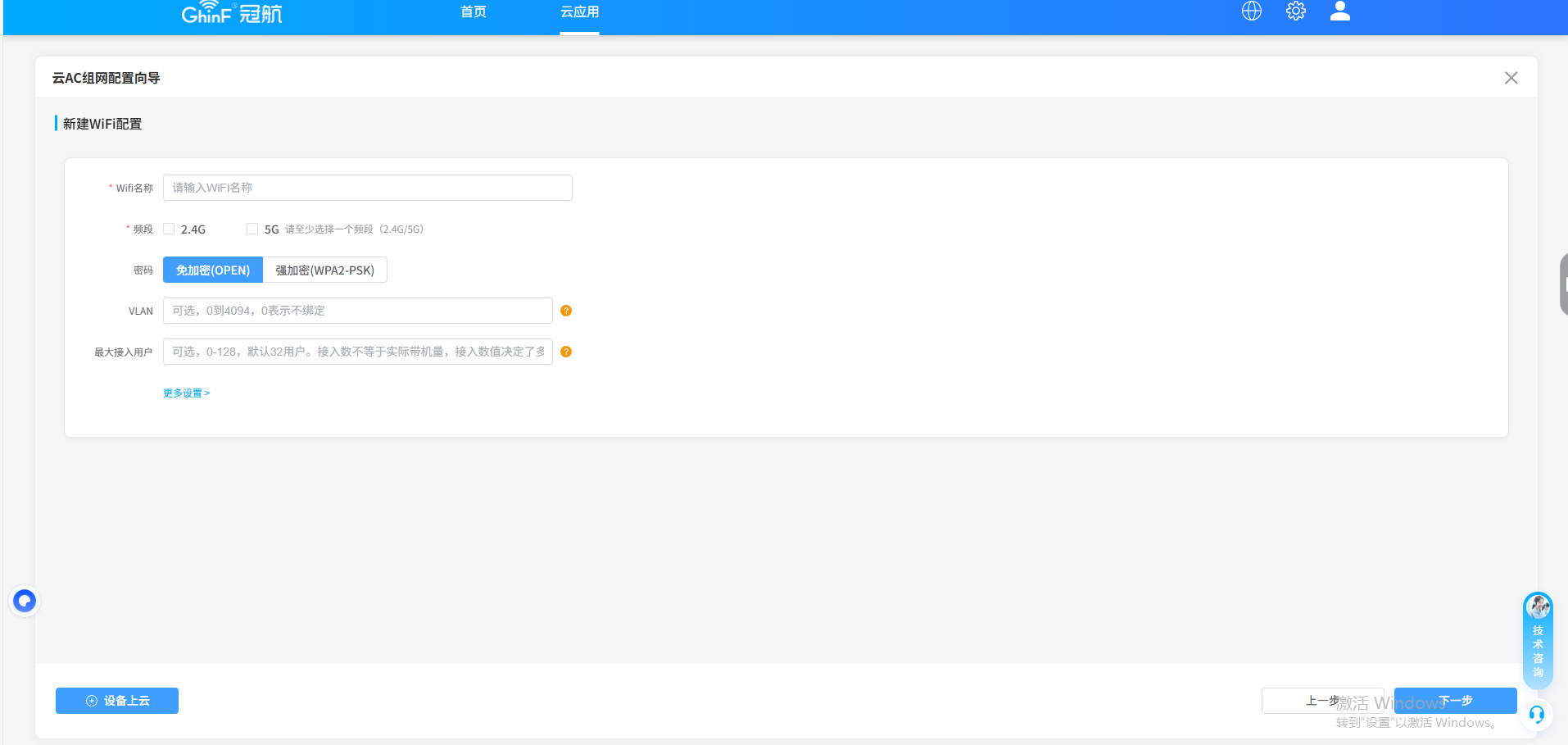Enable the 5G band checkbox
This screenshot has height=745, width=1568.
point(252,229)
